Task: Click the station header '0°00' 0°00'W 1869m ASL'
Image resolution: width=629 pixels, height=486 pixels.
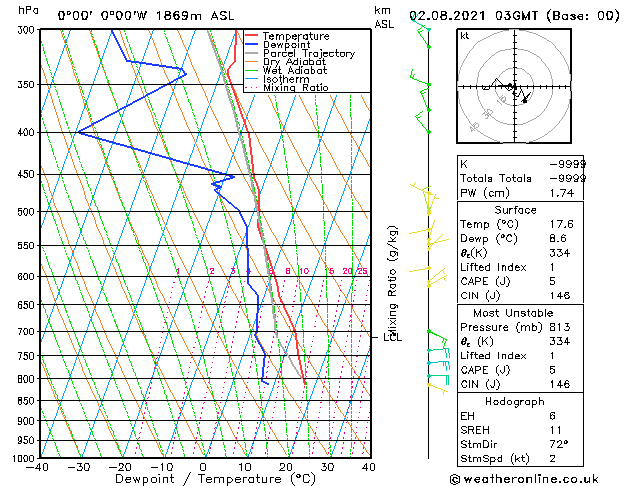Action: [x=146, y=16]
